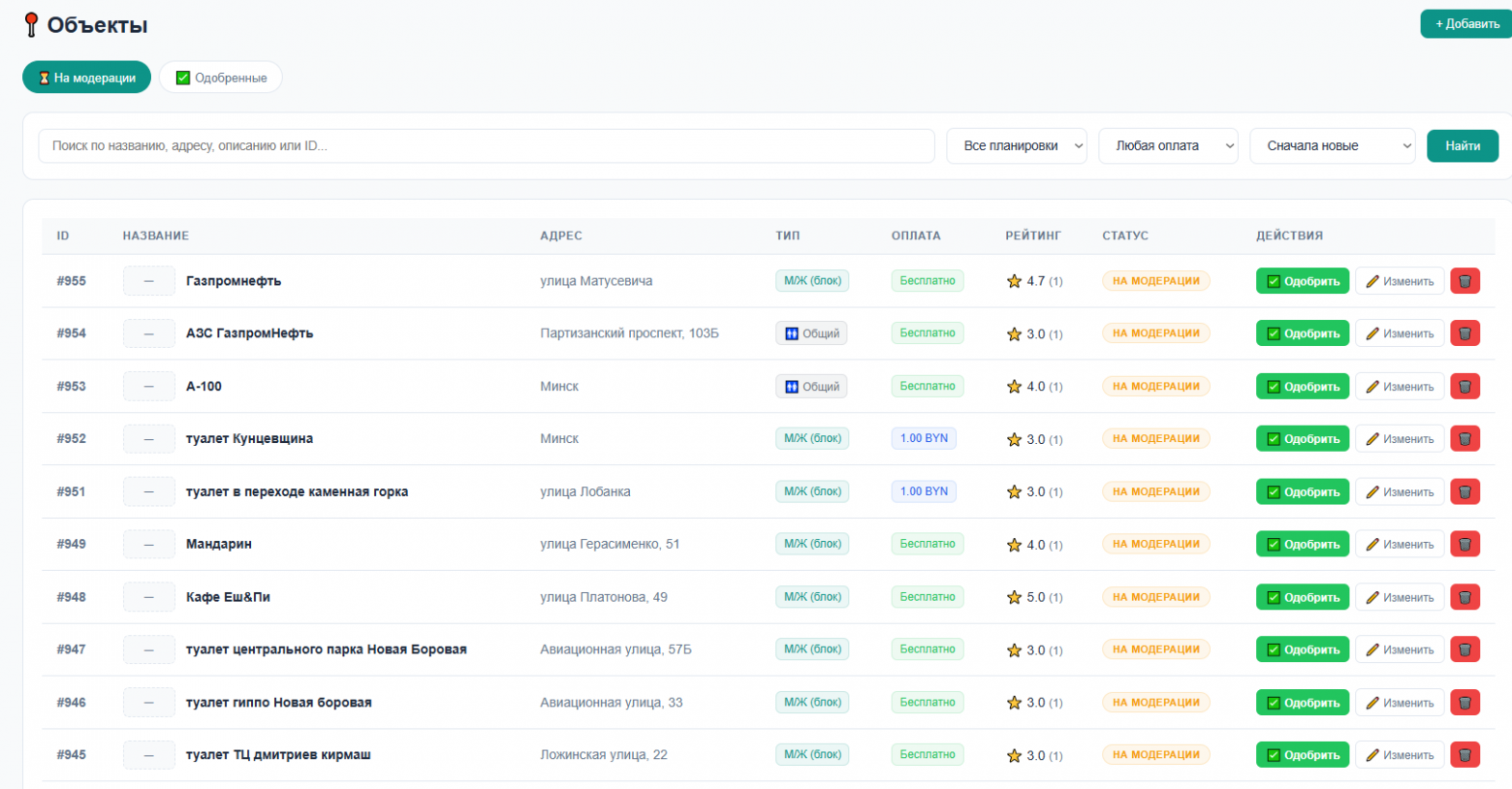Open Сначала новые sort dropdown
The height and width of the screenshot is (789, 1512).
tap(1333, 145)
